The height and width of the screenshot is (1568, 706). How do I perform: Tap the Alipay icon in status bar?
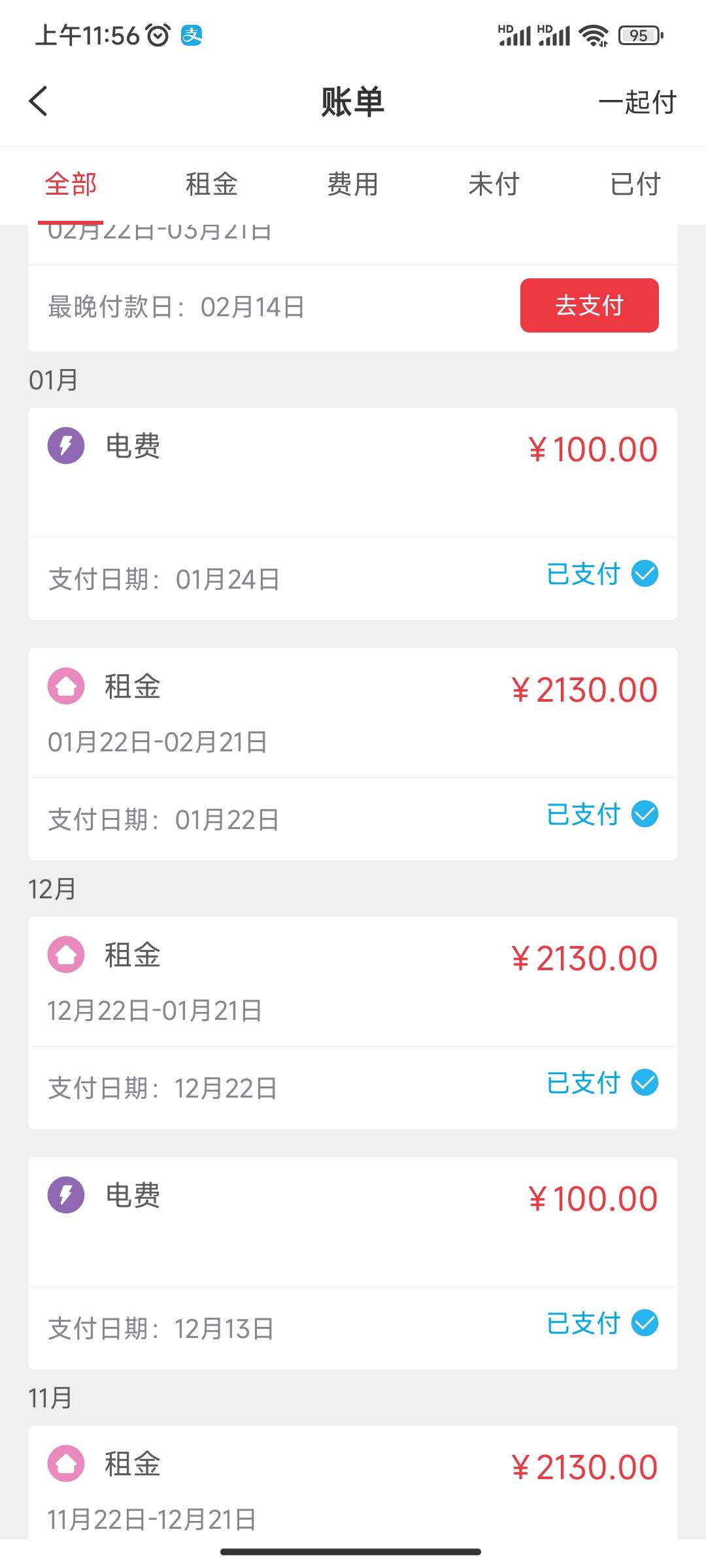click(192, 35)
